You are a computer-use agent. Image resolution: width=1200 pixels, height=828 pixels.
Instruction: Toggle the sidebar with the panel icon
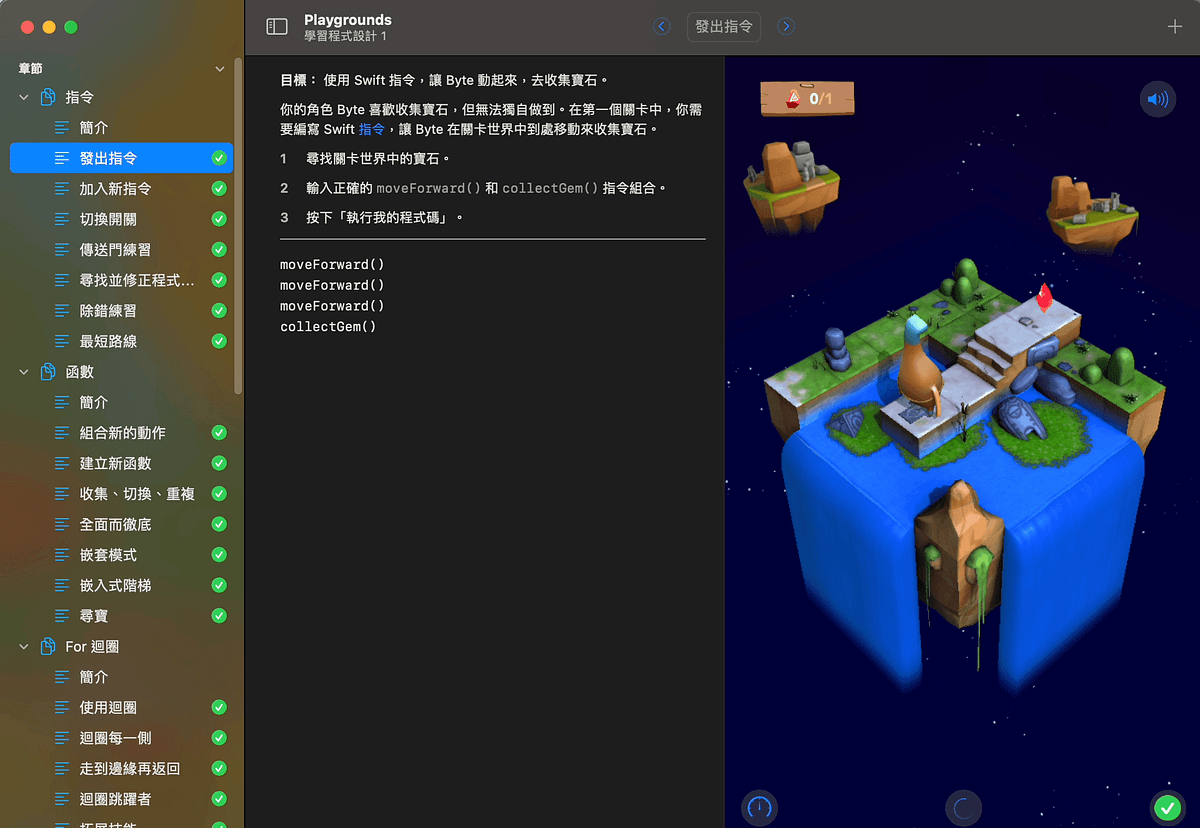[276, 26]
